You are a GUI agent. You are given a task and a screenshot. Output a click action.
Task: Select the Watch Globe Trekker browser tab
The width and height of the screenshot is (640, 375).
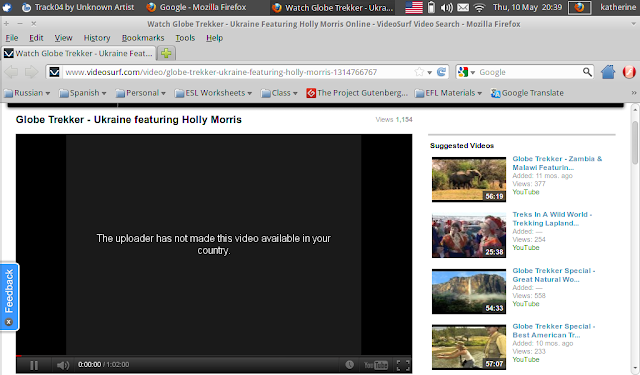tap(78, 53)
